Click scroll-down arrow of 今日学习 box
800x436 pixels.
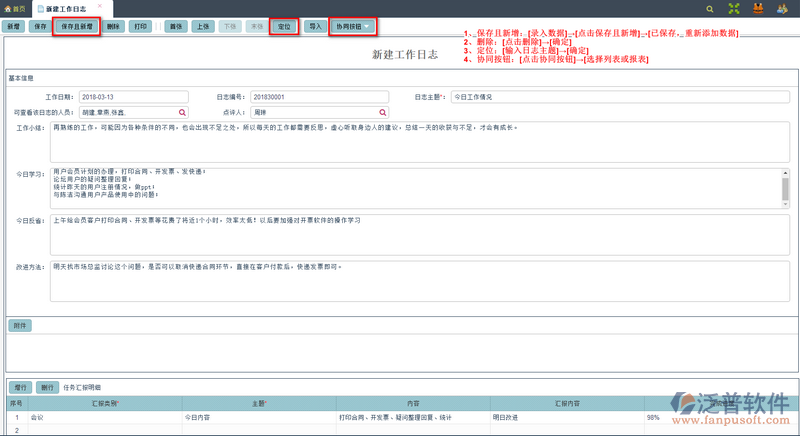(785, 204)
